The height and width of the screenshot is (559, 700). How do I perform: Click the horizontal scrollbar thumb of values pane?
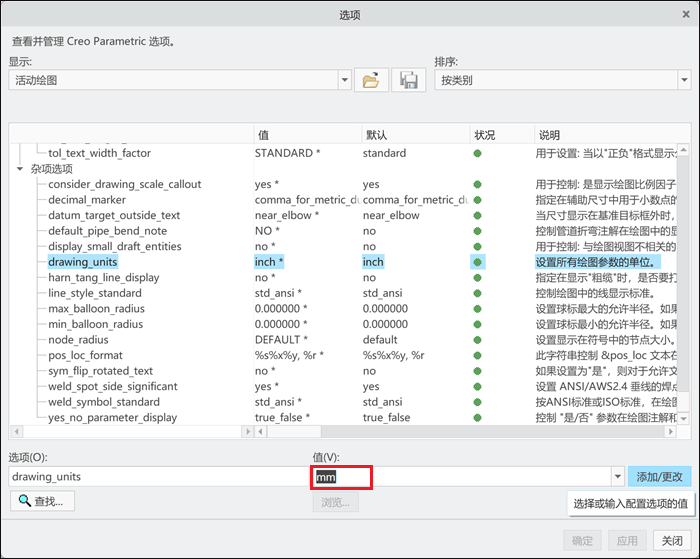(294, 431)
